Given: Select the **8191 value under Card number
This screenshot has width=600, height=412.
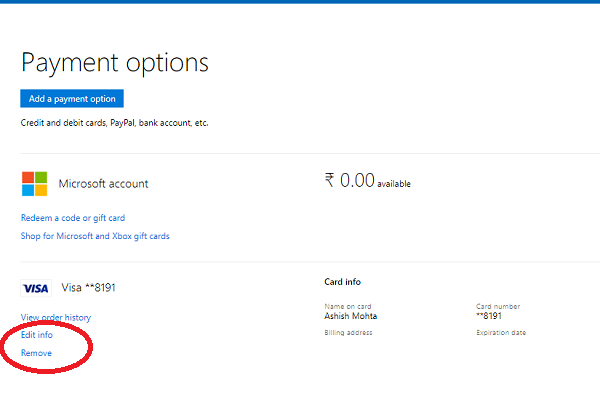Looking at the screenshot, I should (489, 316).
